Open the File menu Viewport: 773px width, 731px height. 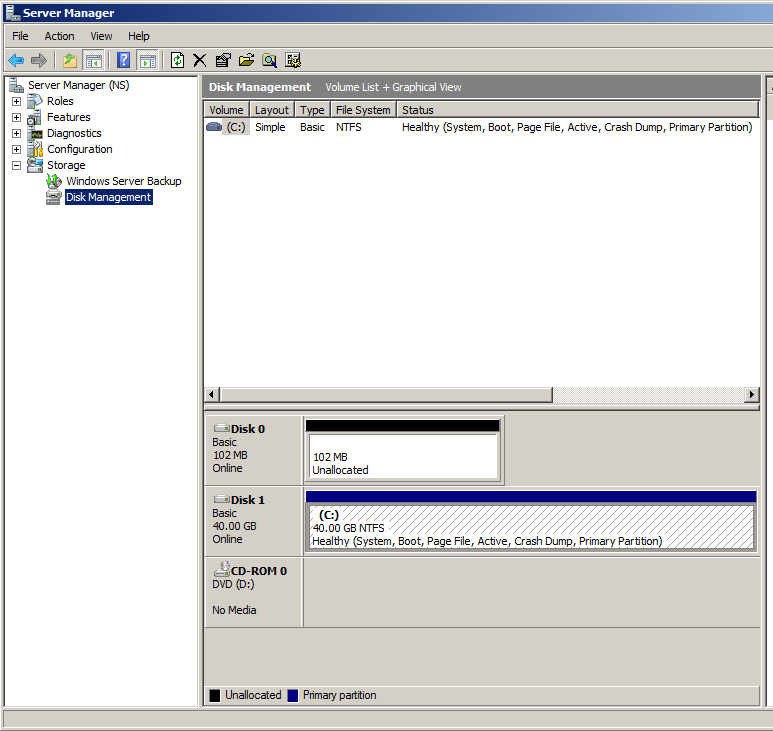click(20, 36)
